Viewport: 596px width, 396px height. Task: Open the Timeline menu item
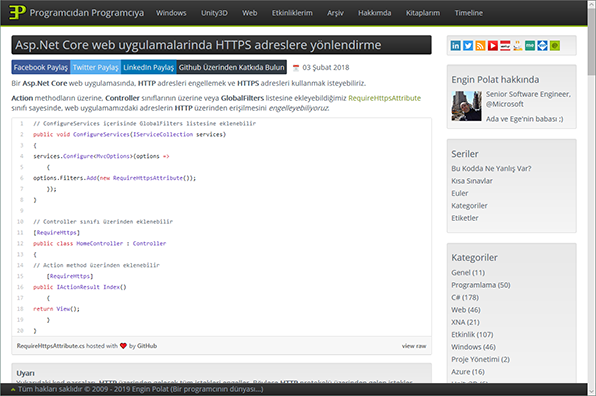coord(469,13)
